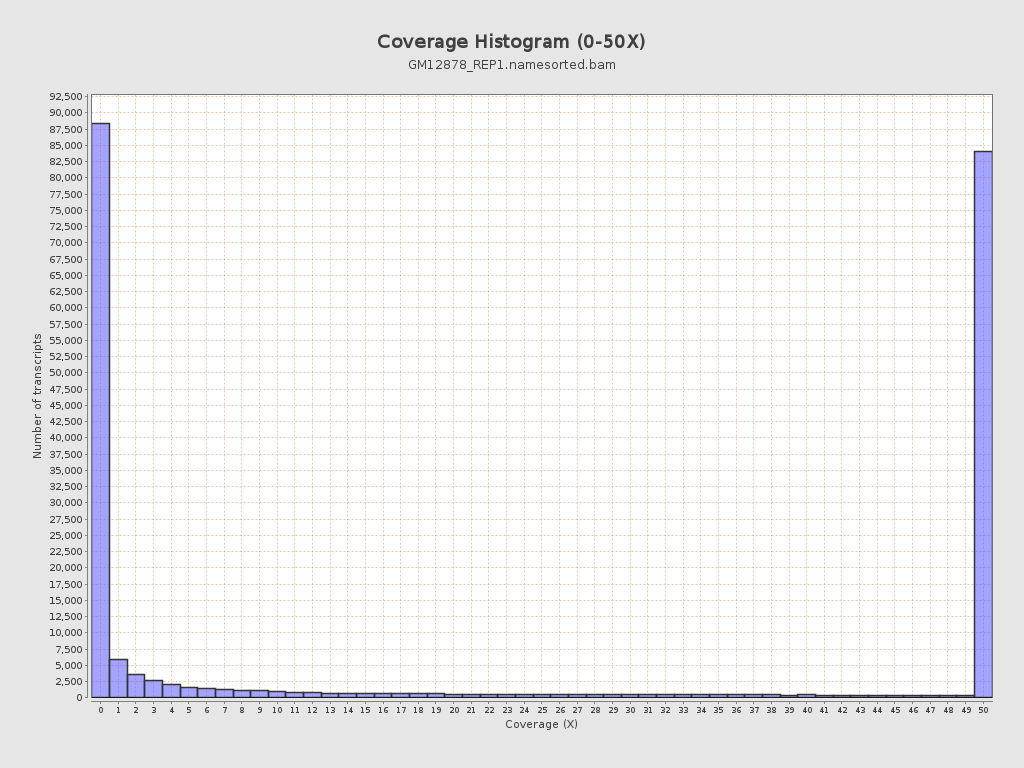The height and width of the screenshot is (768, 1024).
Task: Click the bar above coverage value 1
Action: (x=117, y=678)
